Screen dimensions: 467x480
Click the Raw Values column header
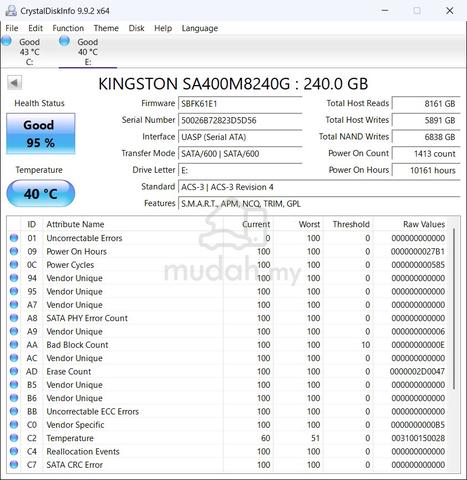click(424, 224)
